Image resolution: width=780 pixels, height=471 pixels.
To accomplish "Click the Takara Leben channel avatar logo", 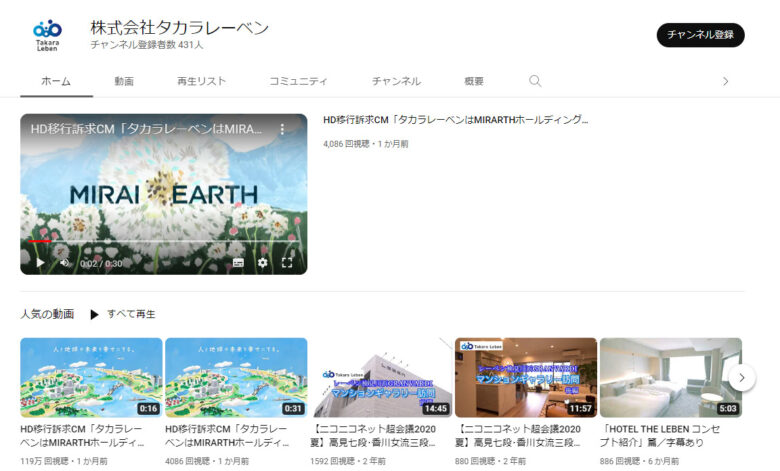I will click(x=47, y=35).
